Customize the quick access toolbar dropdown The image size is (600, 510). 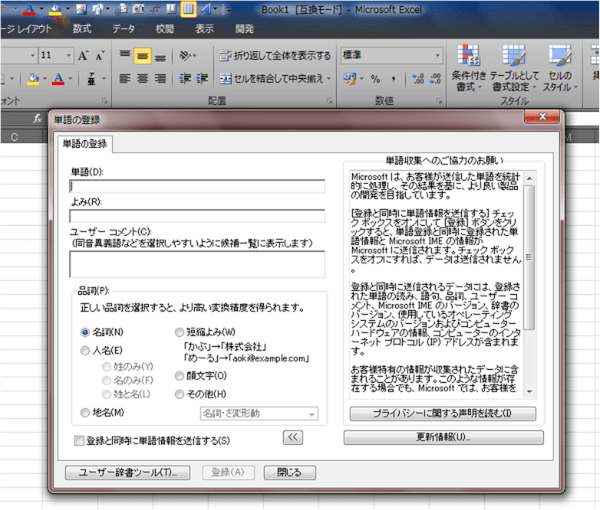click(x=228, y=10)
